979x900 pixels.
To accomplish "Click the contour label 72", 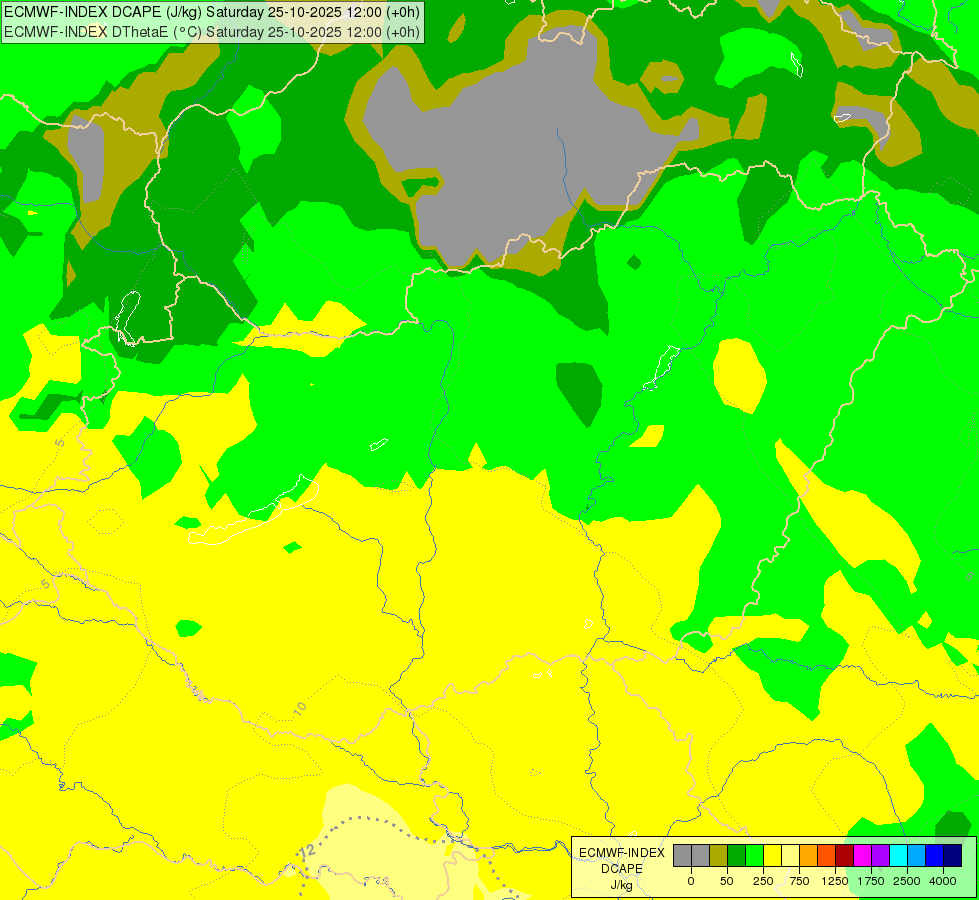I will [x=307, y=851].
